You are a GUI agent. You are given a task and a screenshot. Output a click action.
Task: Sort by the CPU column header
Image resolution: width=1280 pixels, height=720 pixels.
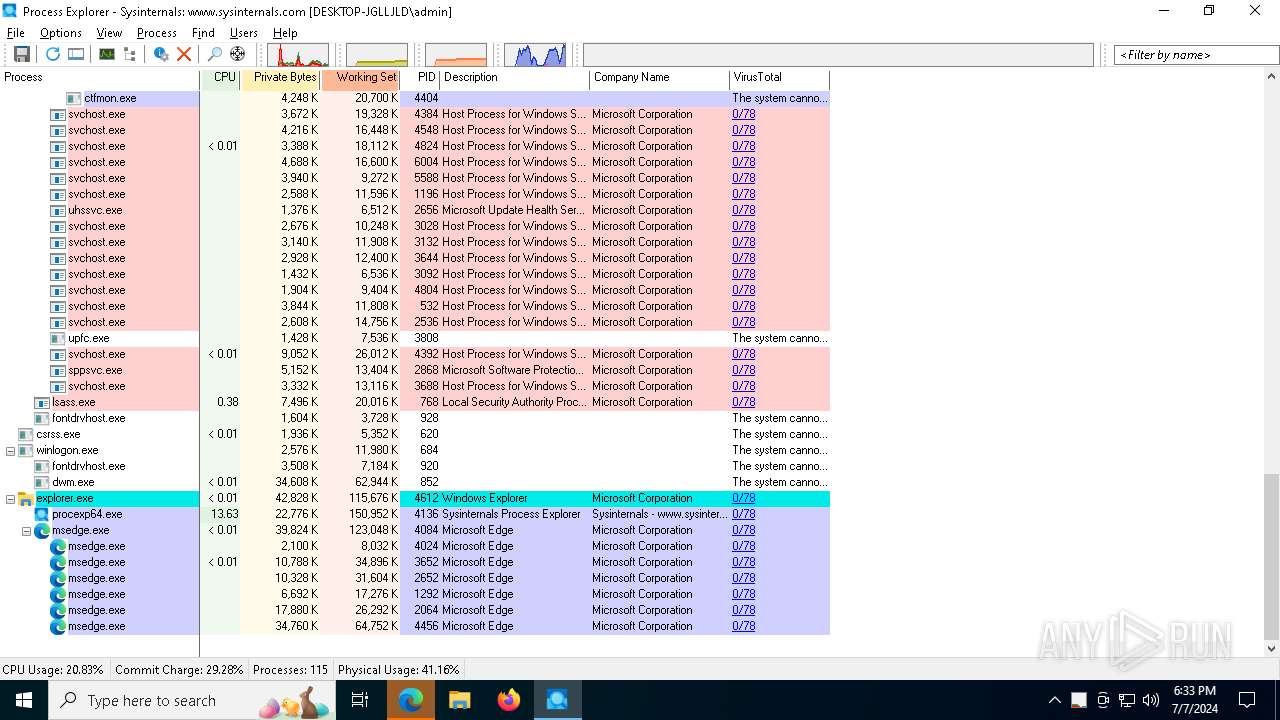point(221,78)
